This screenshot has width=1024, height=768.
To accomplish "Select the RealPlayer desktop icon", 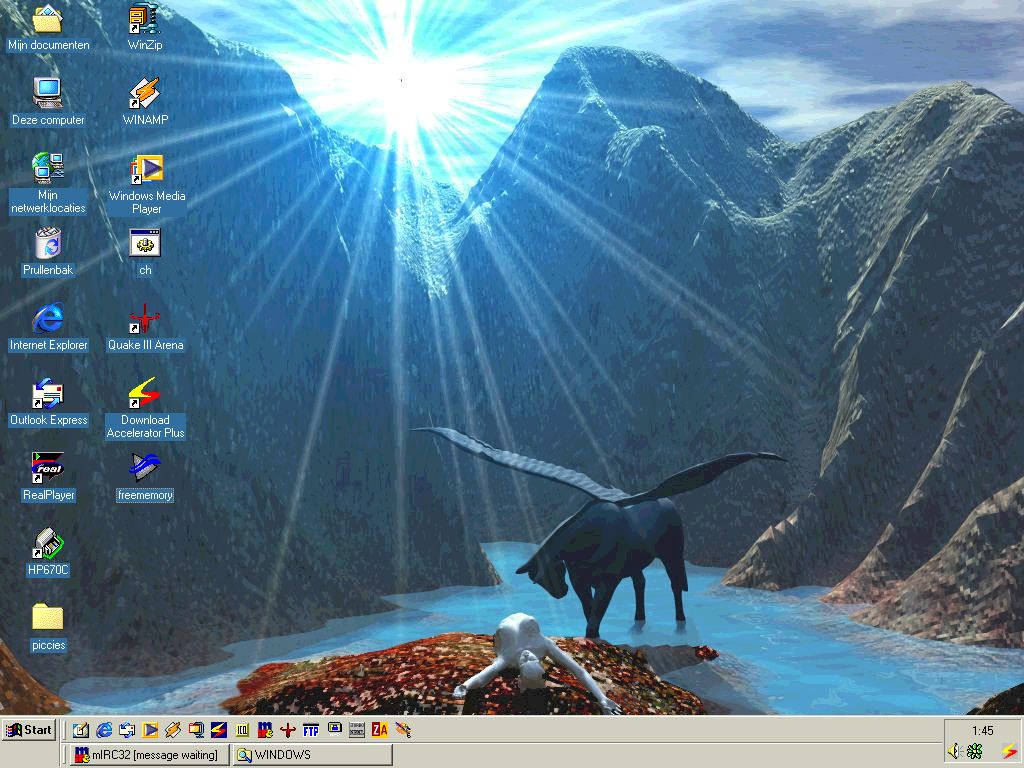I will click(48, 469).
